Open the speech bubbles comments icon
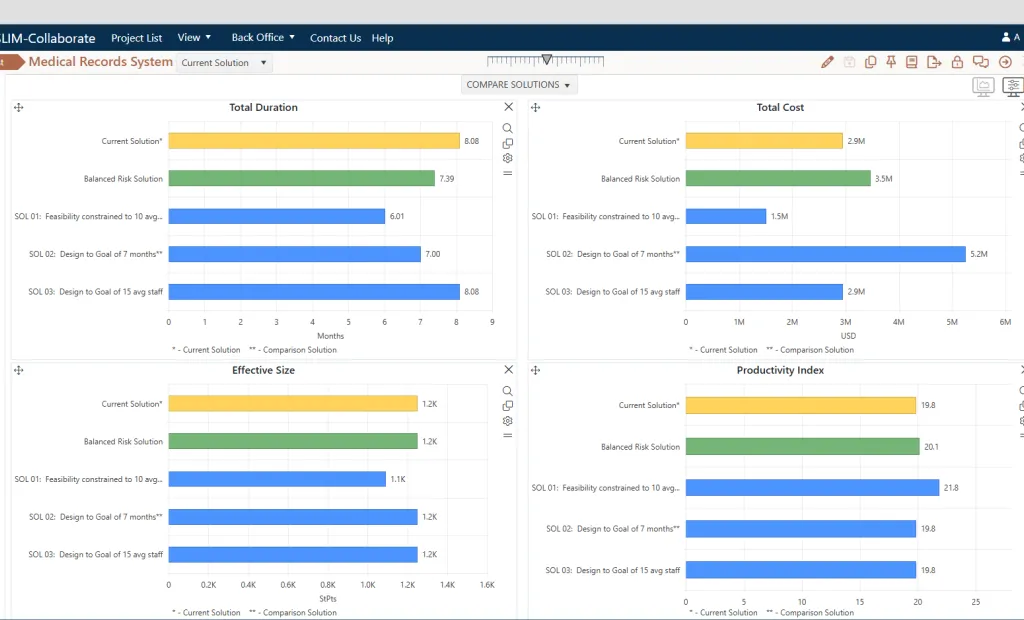The image size is (1024, 620). click(x=980, y=62)
